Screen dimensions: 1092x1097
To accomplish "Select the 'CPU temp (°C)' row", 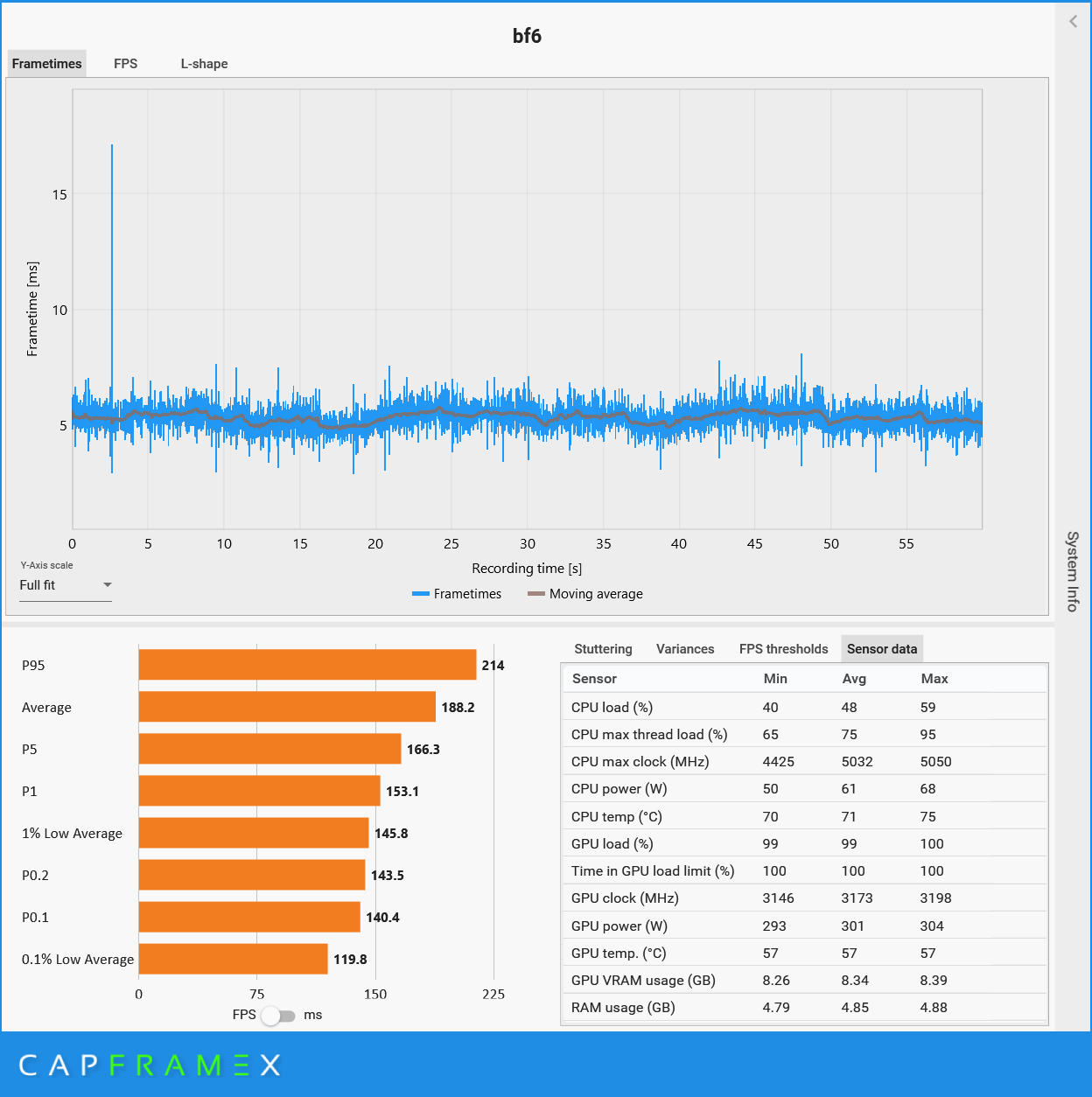I will coord(804,816).
